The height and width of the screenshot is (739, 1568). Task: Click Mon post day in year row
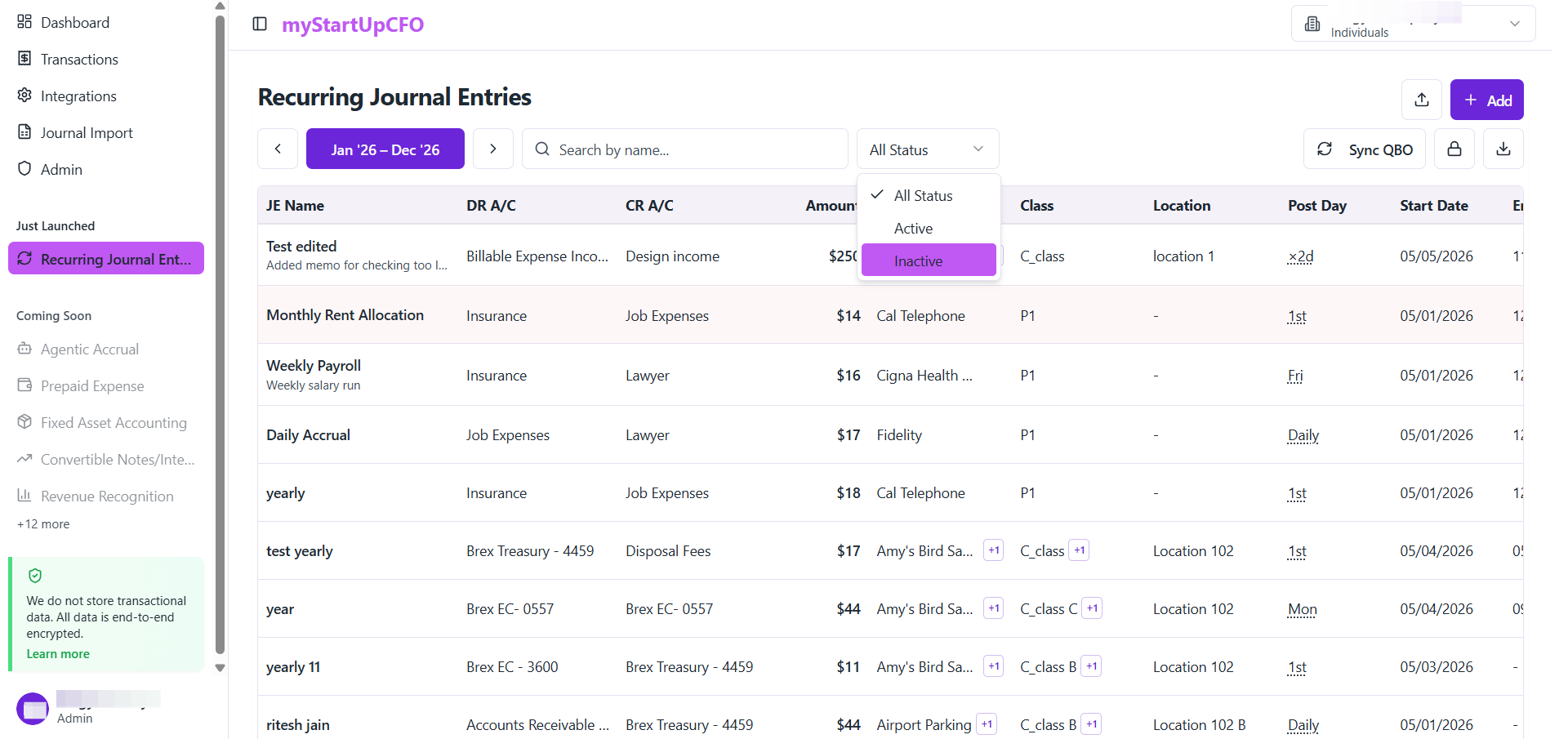pos(1303,609)
